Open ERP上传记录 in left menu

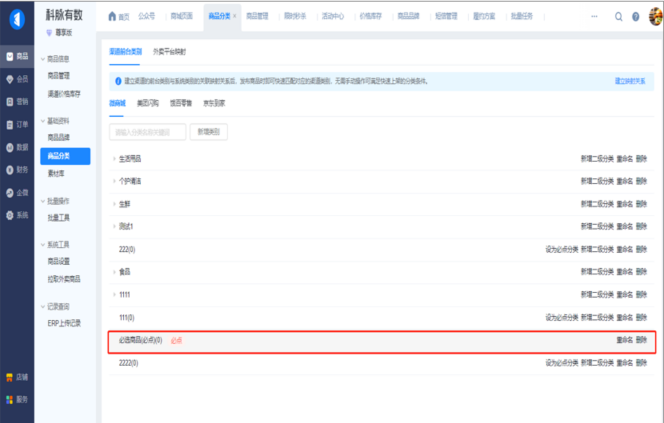(64, 323)
